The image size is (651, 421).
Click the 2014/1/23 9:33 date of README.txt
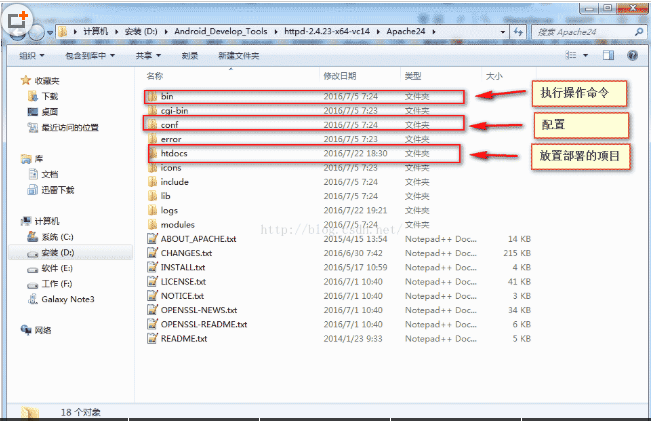pyautogui.click(x=353, y=338)
